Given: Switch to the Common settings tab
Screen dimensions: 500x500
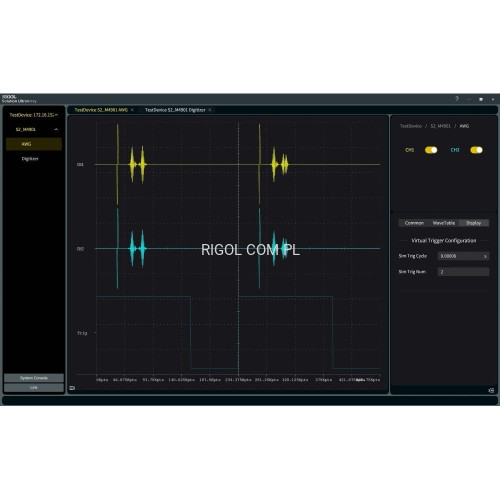Looking at the screenshot, I should [414, 223].
